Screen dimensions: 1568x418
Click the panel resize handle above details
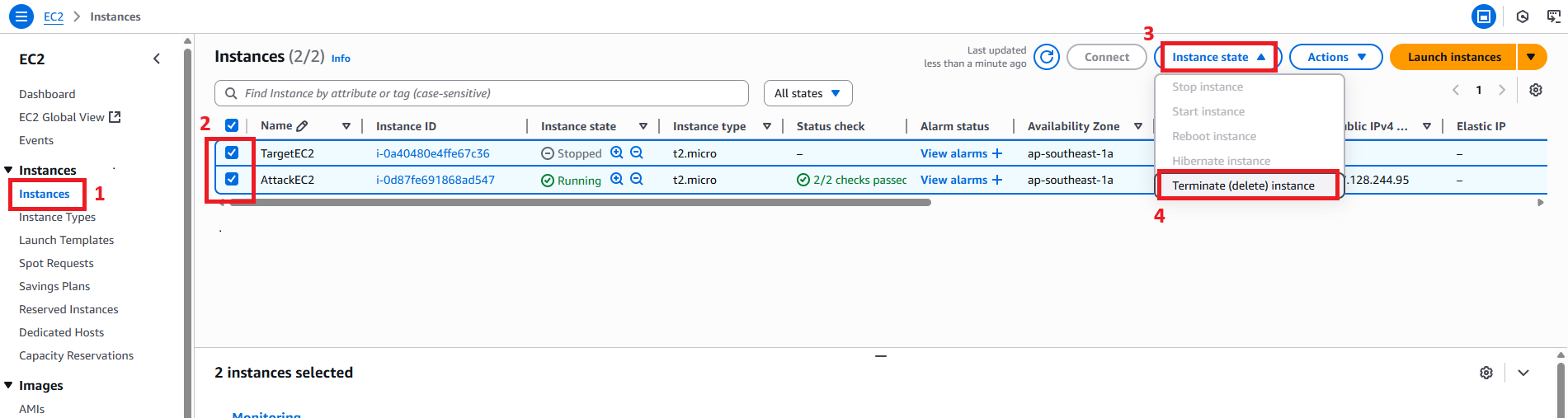881,356
